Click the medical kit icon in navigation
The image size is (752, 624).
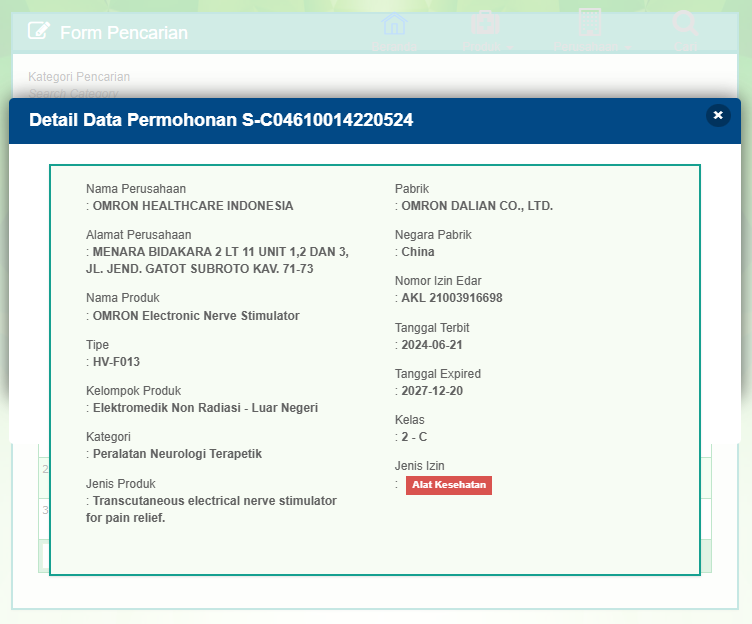pos(487,25)
